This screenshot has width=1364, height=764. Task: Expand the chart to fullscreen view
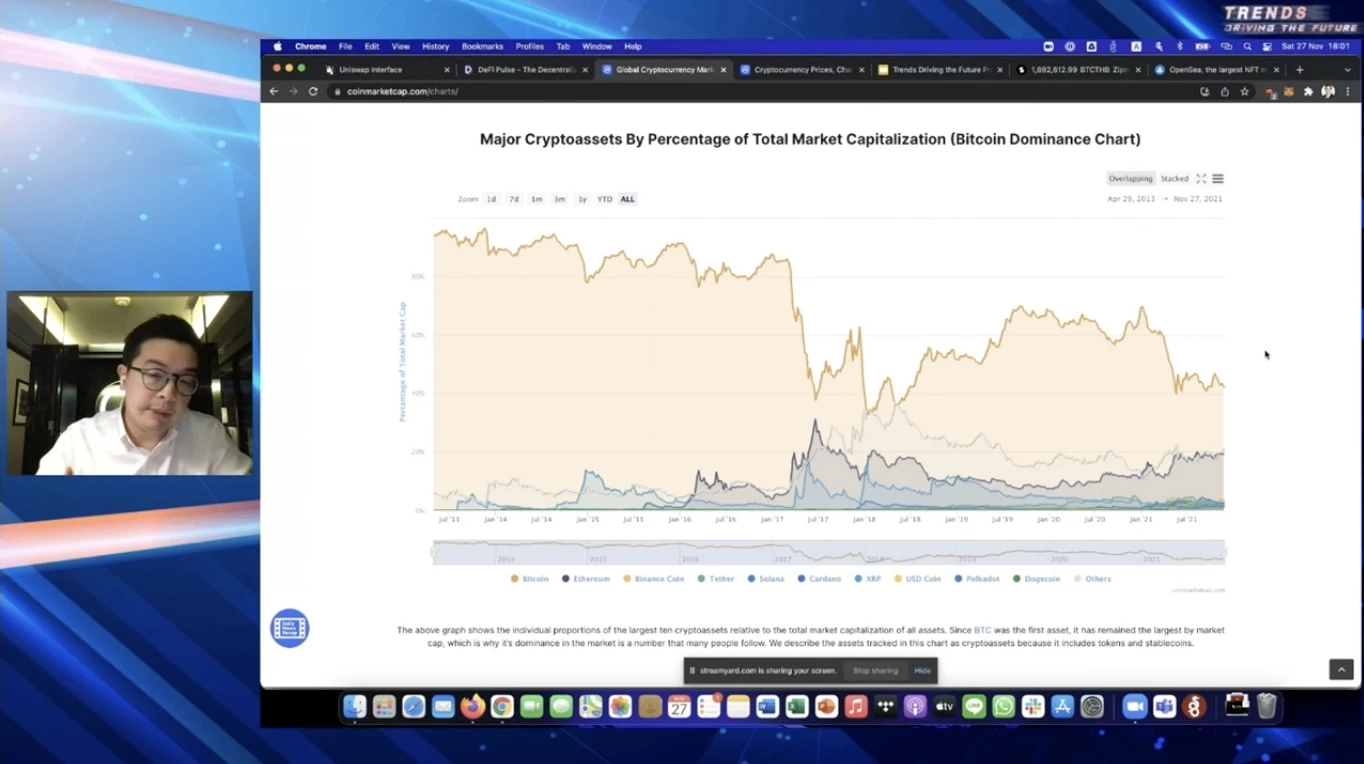pos(1200,178)
